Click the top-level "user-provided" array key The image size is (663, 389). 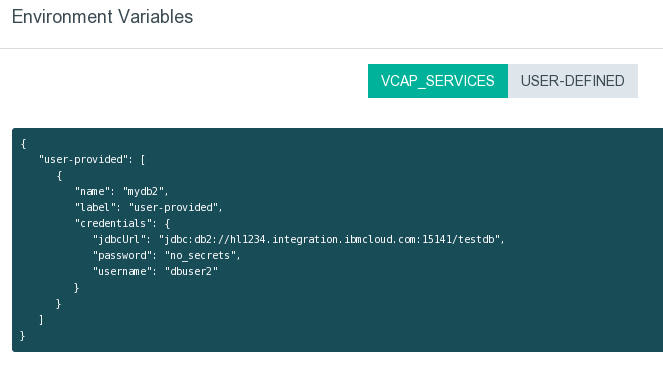[x=83, y=159]
